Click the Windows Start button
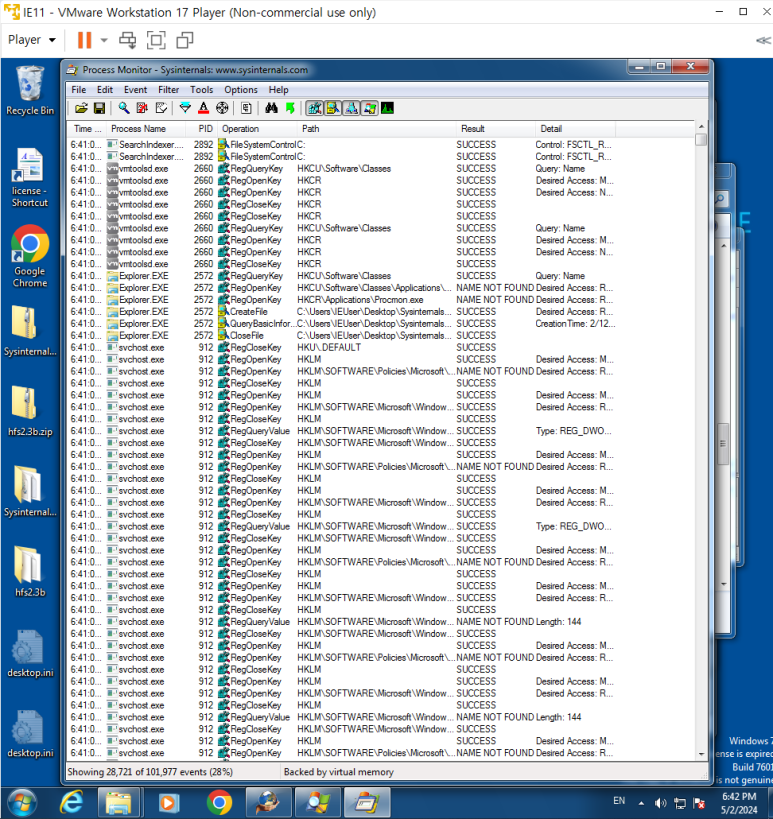This screenshot has height=819, width=773. [21, 803]
